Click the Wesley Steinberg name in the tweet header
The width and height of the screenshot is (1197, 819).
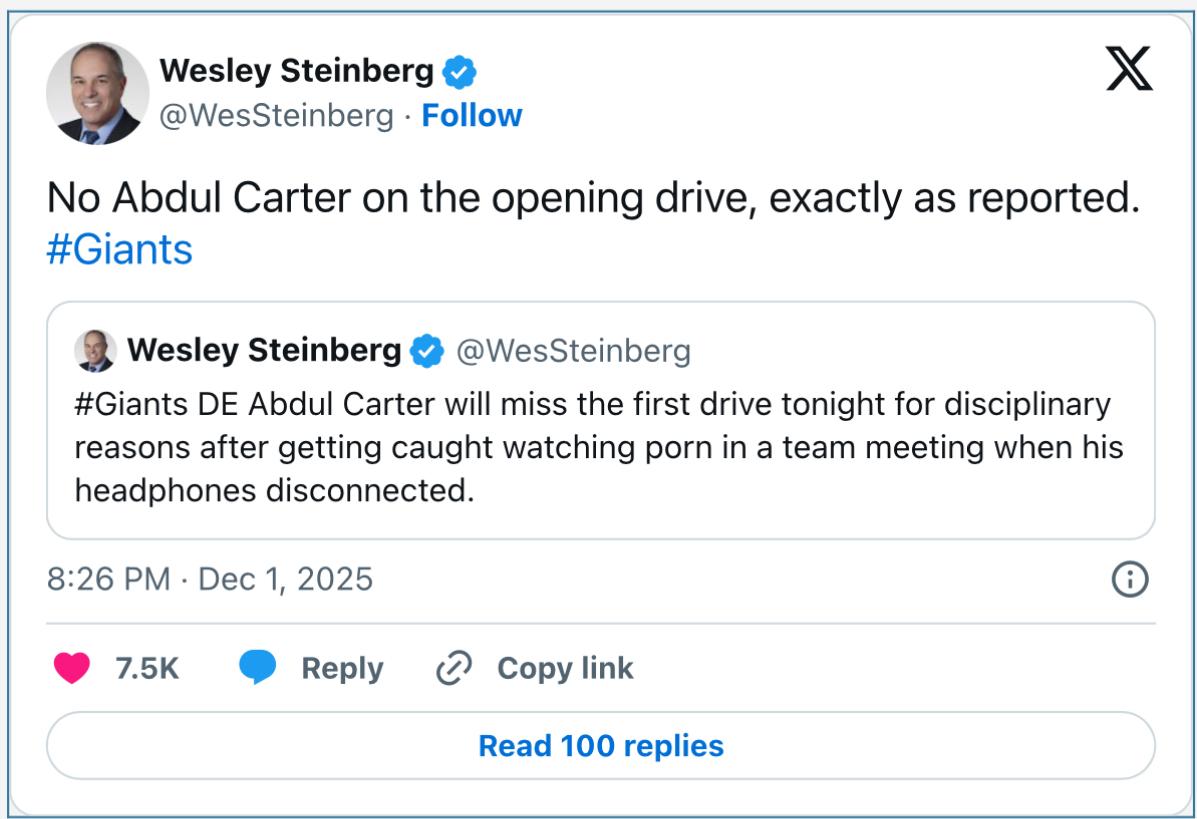coord(297,71)
